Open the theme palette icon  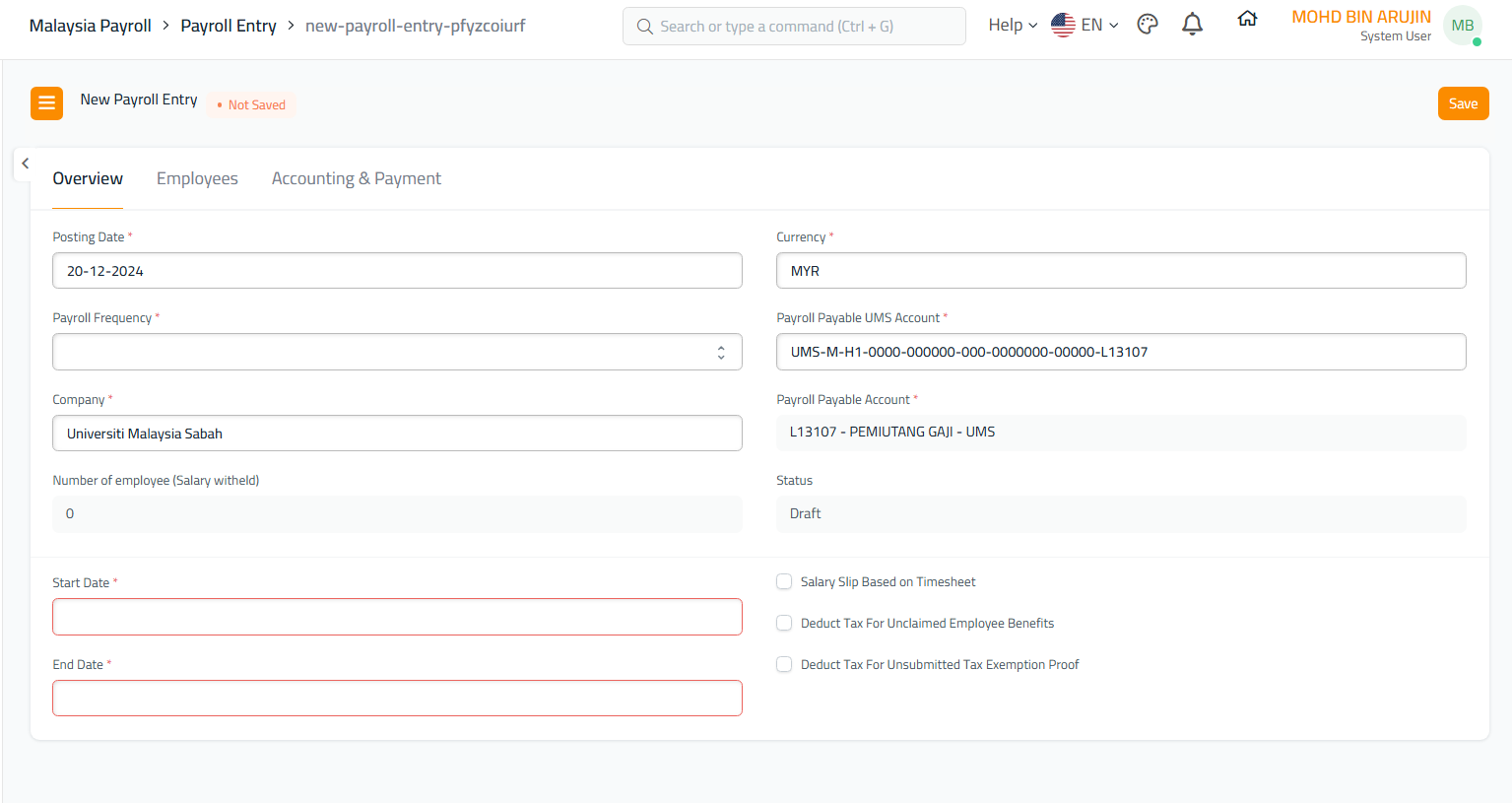1148,25
